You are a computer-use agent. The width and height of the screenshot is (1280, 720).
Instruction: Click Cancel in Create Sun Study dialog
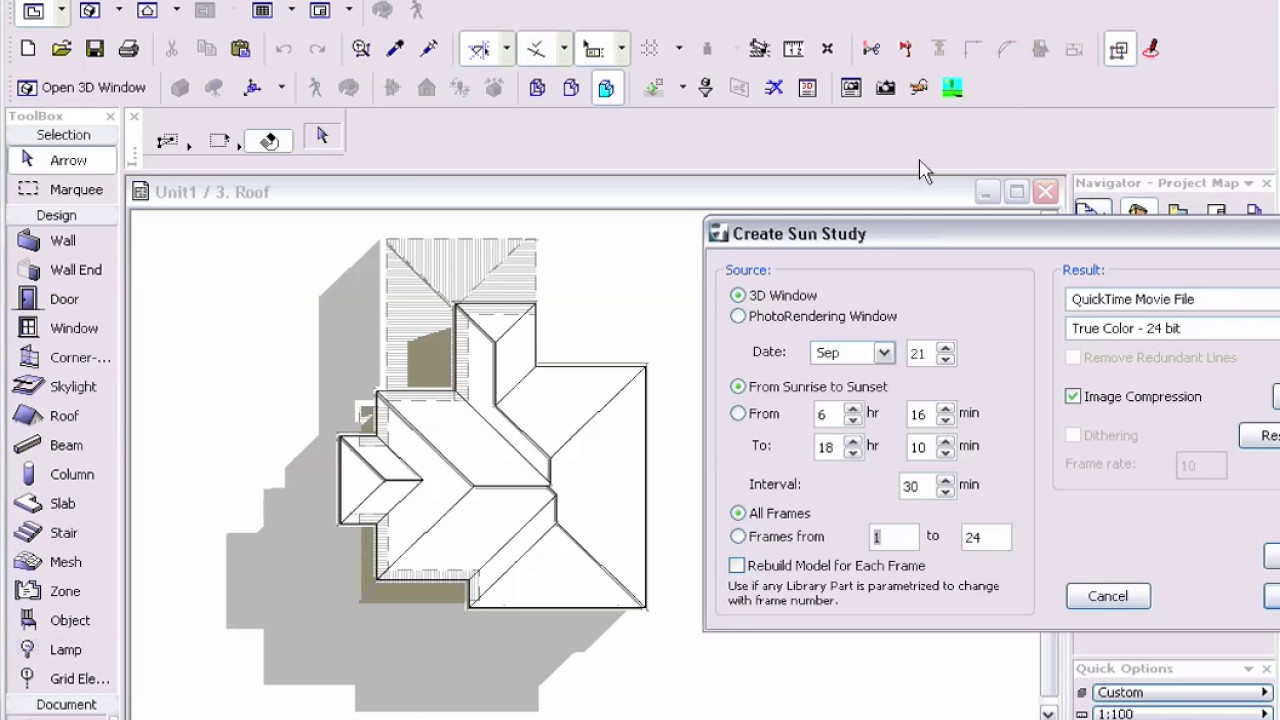1108,596
